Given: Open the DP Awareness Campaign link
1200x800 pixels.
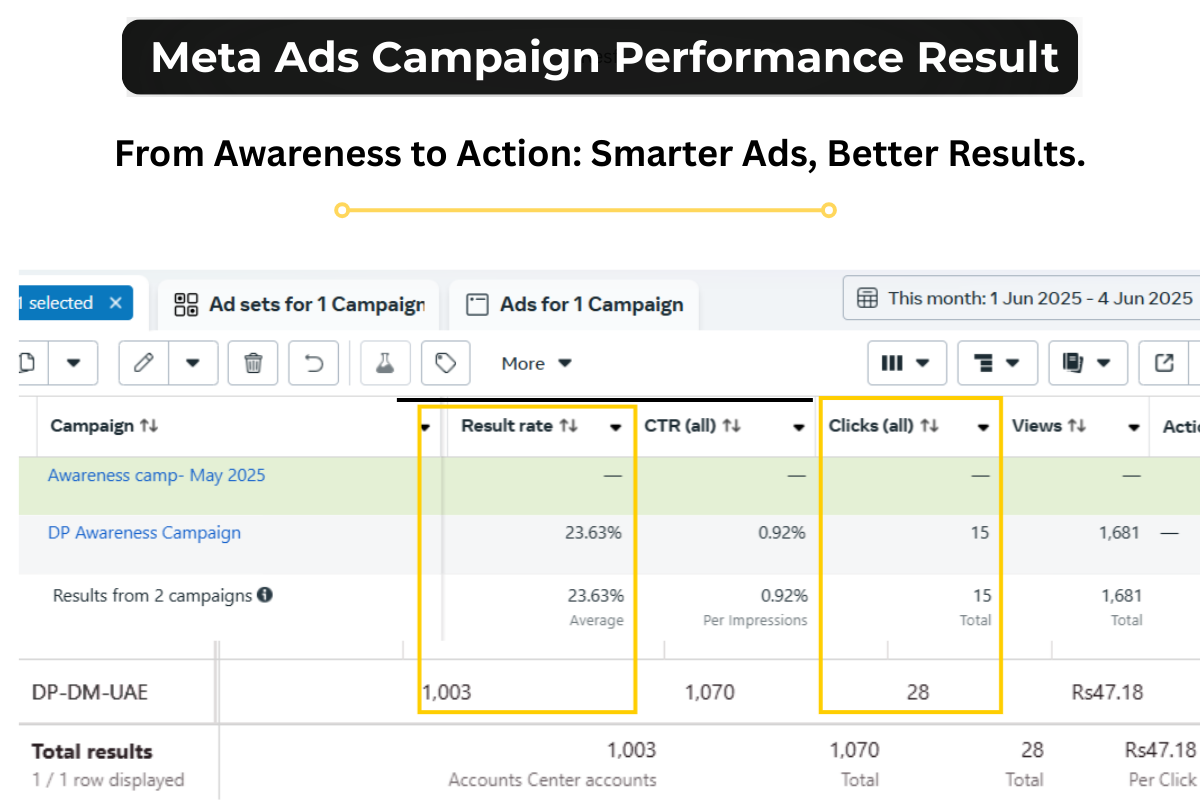Looking at the screenshot, I should point(144,533).
